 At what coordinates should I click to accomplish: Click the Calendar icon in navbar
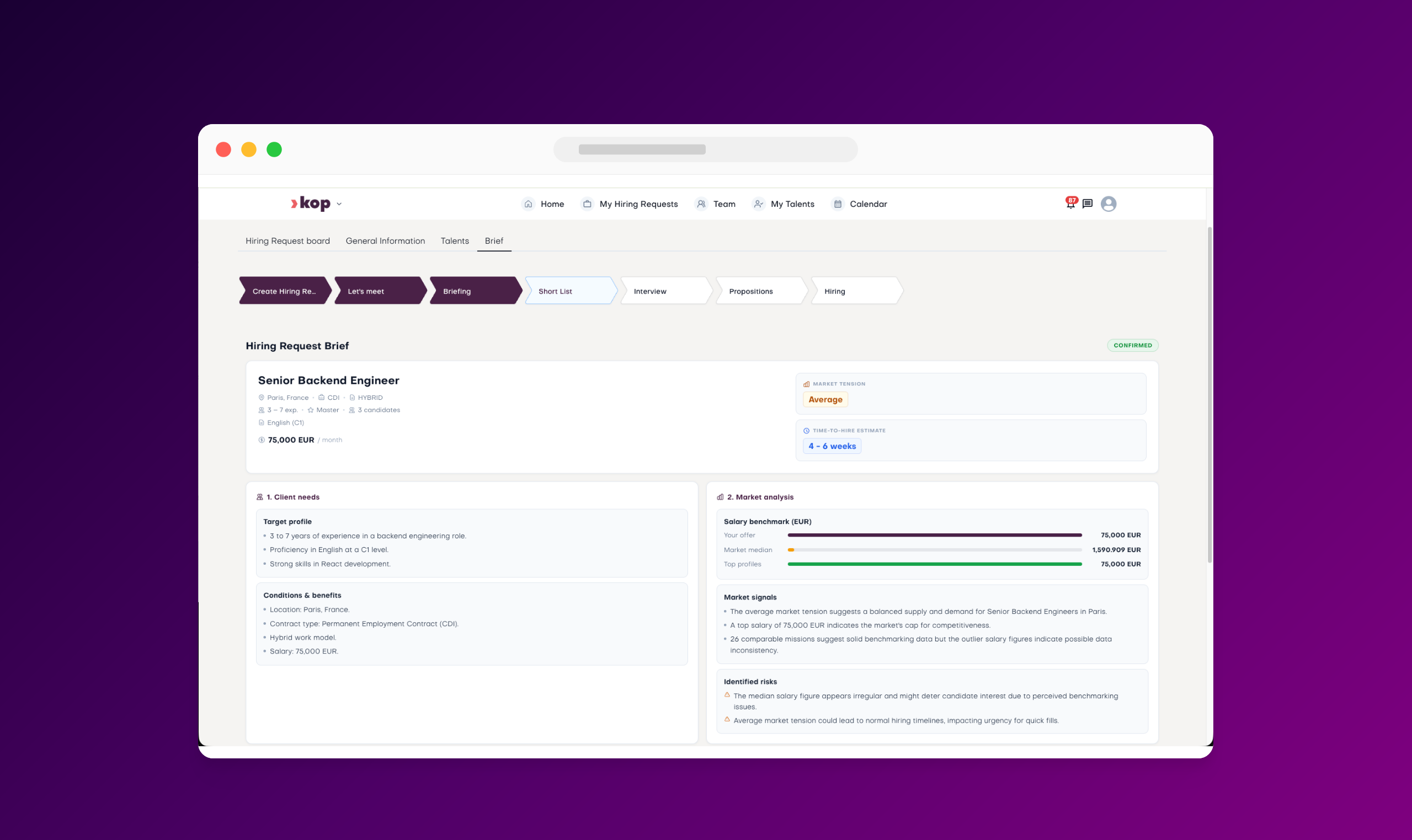[x=838, y=204]
